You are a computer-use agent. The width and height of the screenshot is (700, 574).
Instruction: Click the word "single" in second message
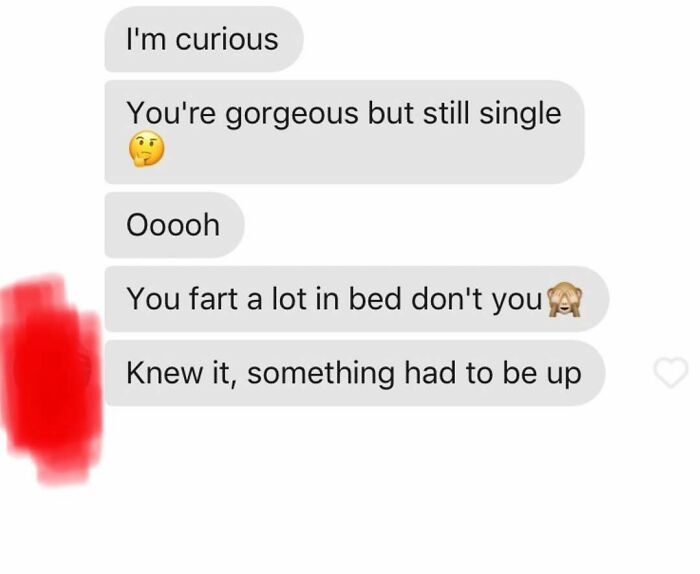click(520, 114)
